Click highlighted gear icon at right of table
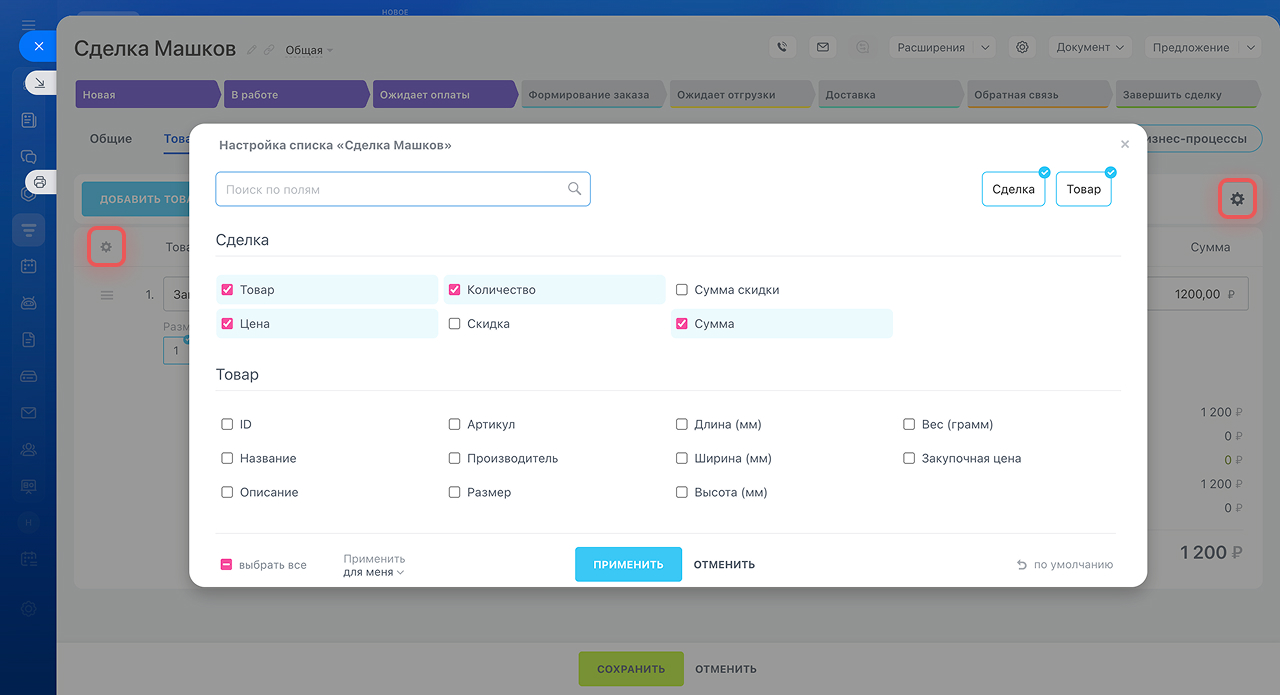The height and width of the screenshot is (695, 1280). pyautogui.click(x=1237, y=199)
